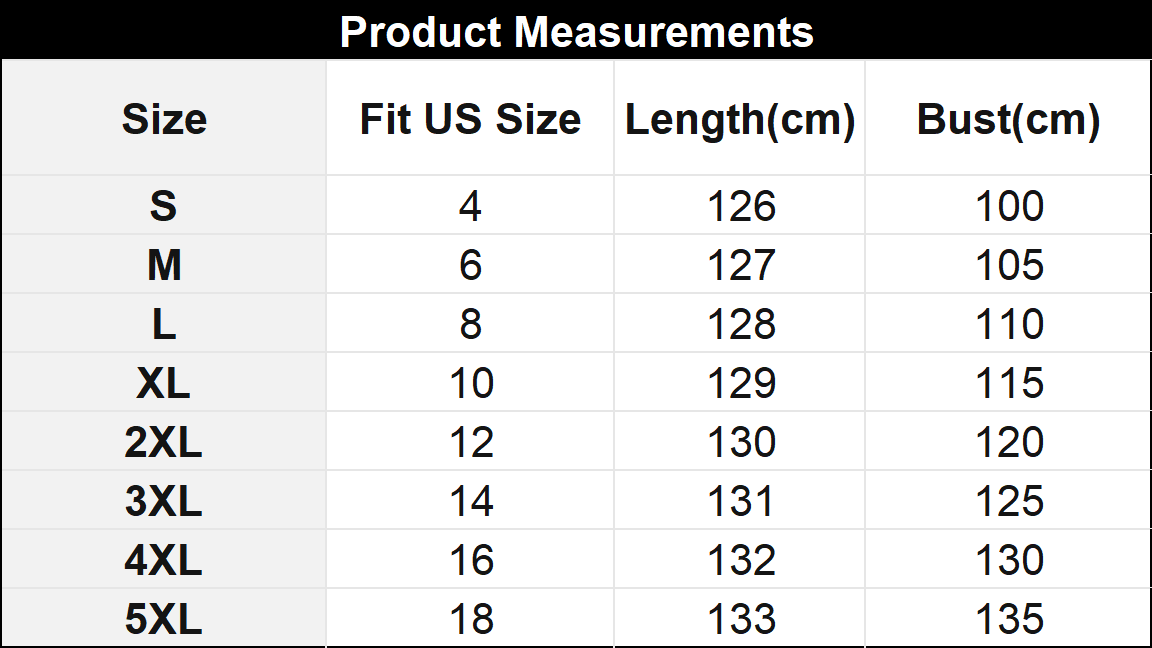Select the 2XL size row label

[x=164, y=443]
